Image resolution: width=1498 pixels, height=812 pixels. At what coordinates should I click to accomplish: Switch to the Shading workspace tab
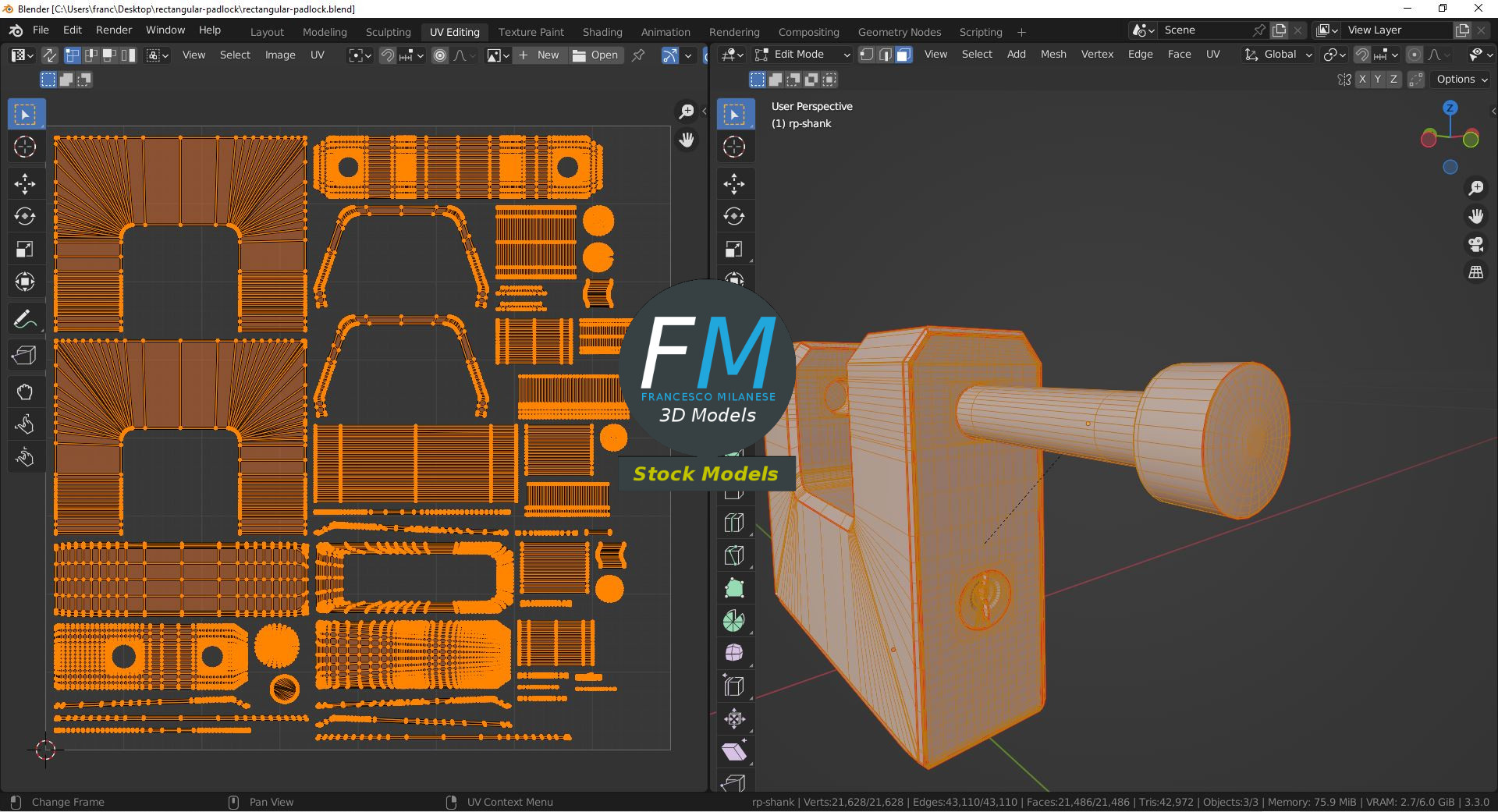tap(602, 32)
